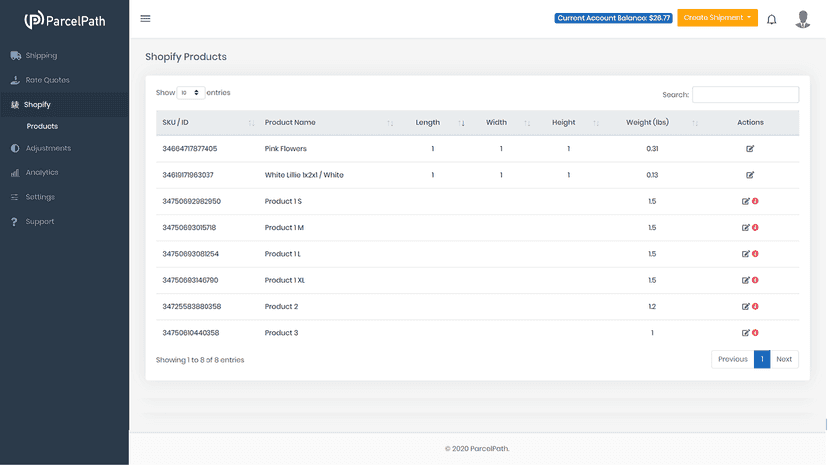Click red warning icon for Product 1 L
The image size is (828, 466).
coord(755,254)
